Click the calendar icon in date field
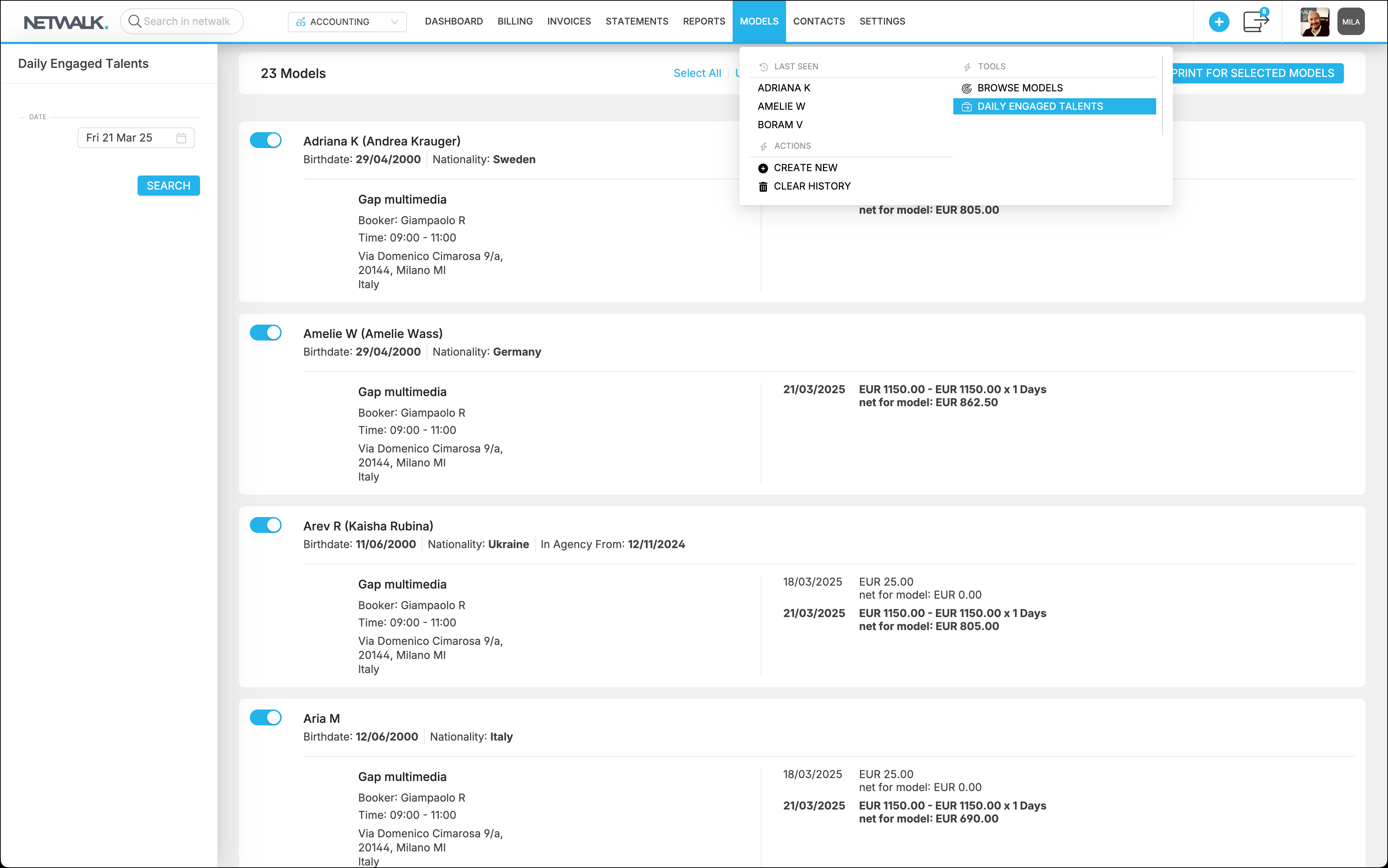1388x868 pixels. 181,138
